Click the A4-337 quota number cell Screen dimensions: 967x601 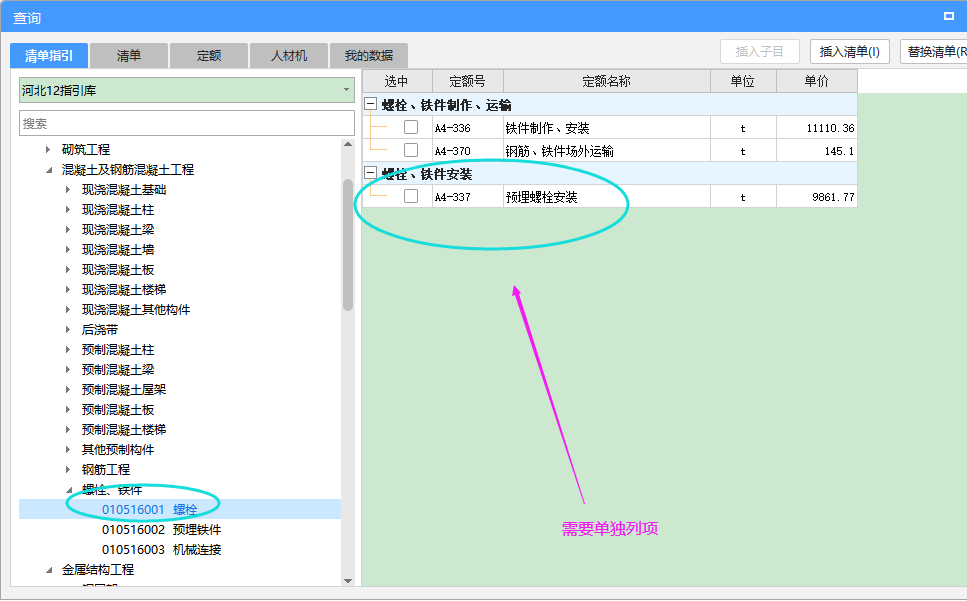[468, 197]
